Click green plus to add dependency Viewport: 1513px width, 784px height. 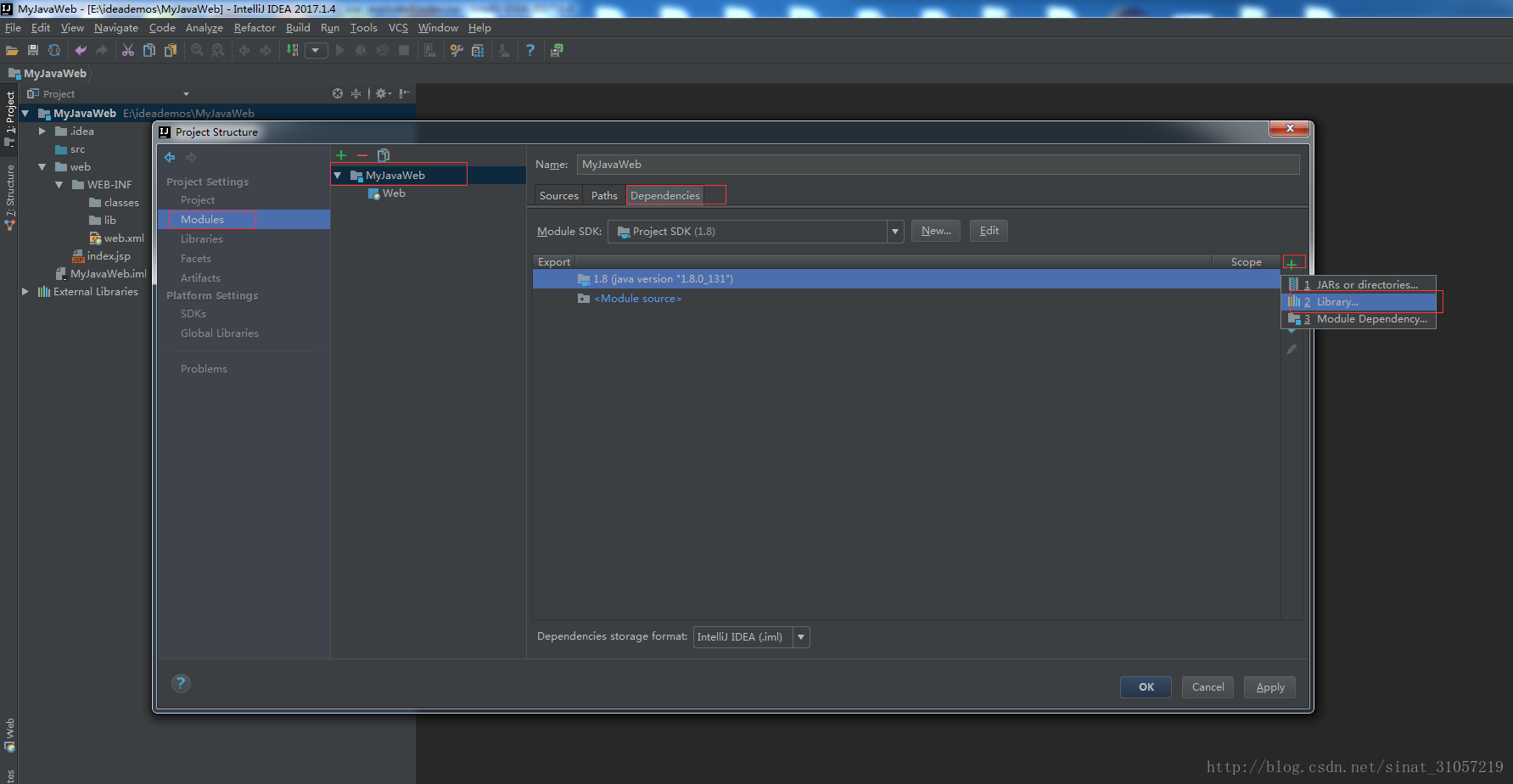1292,264
